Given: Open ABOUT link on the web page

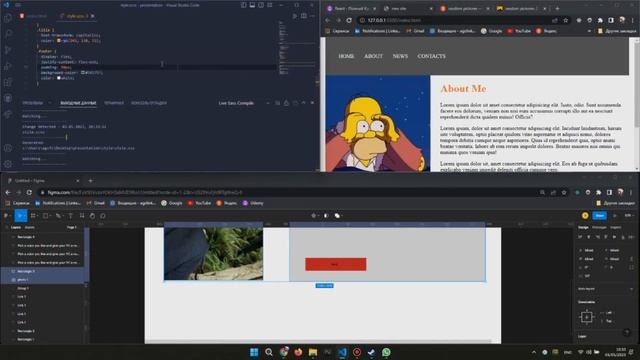Looking at the screenshot, I should (x=373, y=56).
